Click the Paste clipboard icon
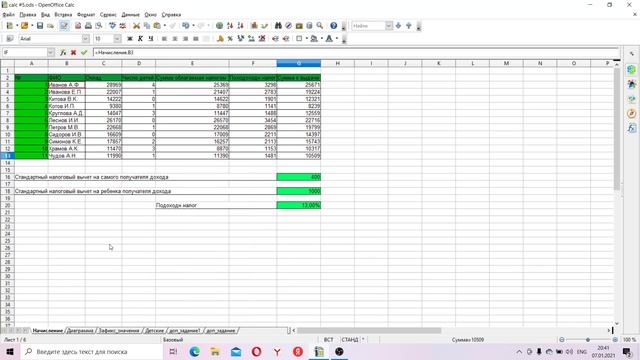This screenshot has height=360, width=640. click(x=157, y=26)
